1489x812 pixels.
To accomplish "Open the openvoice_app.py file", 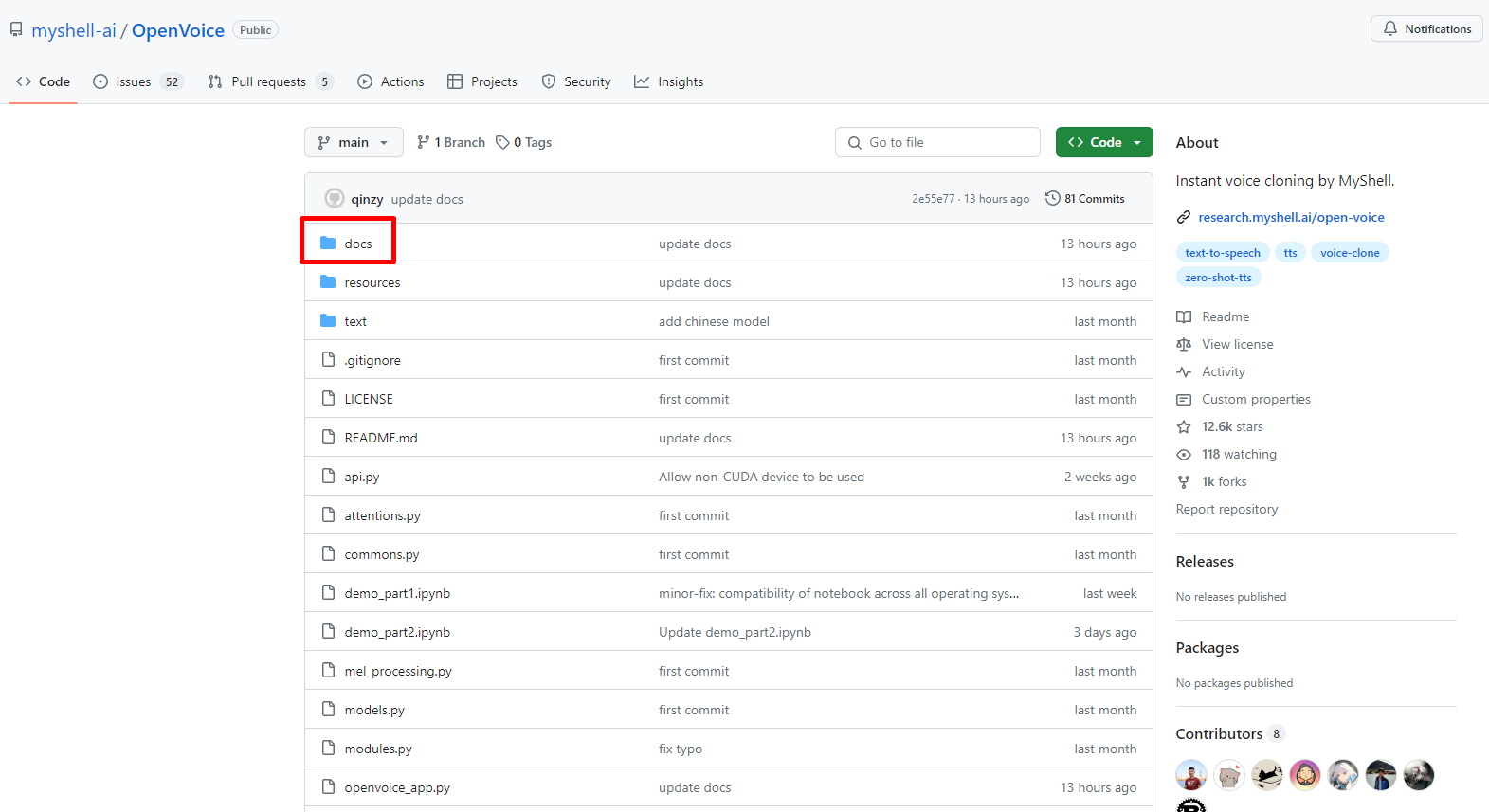I will (x=397, y=787).
